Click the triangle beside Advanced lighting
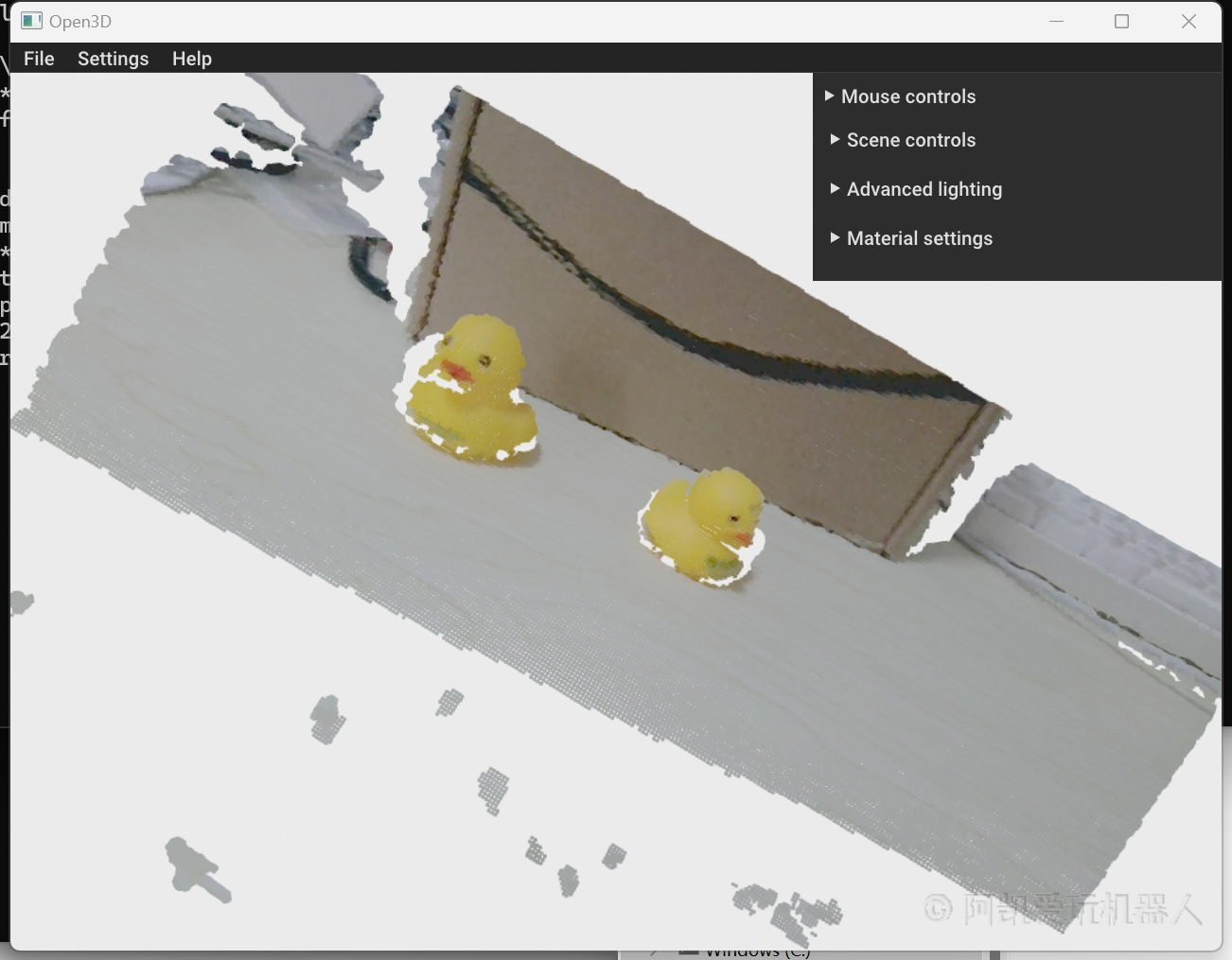Viewport: 1232px width, 960px height. pyautogui.click(x=835, y=188)
